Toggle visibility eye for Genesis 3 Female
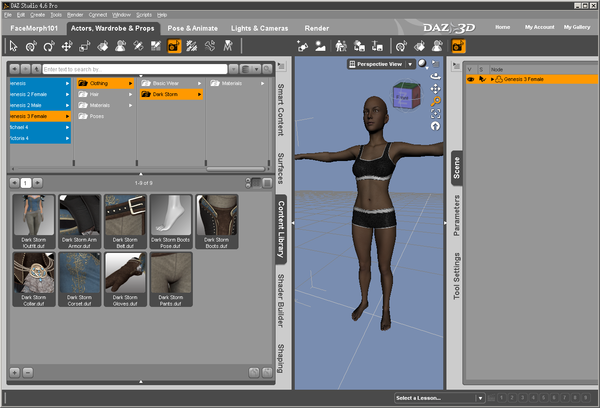 tap(471, 79)
